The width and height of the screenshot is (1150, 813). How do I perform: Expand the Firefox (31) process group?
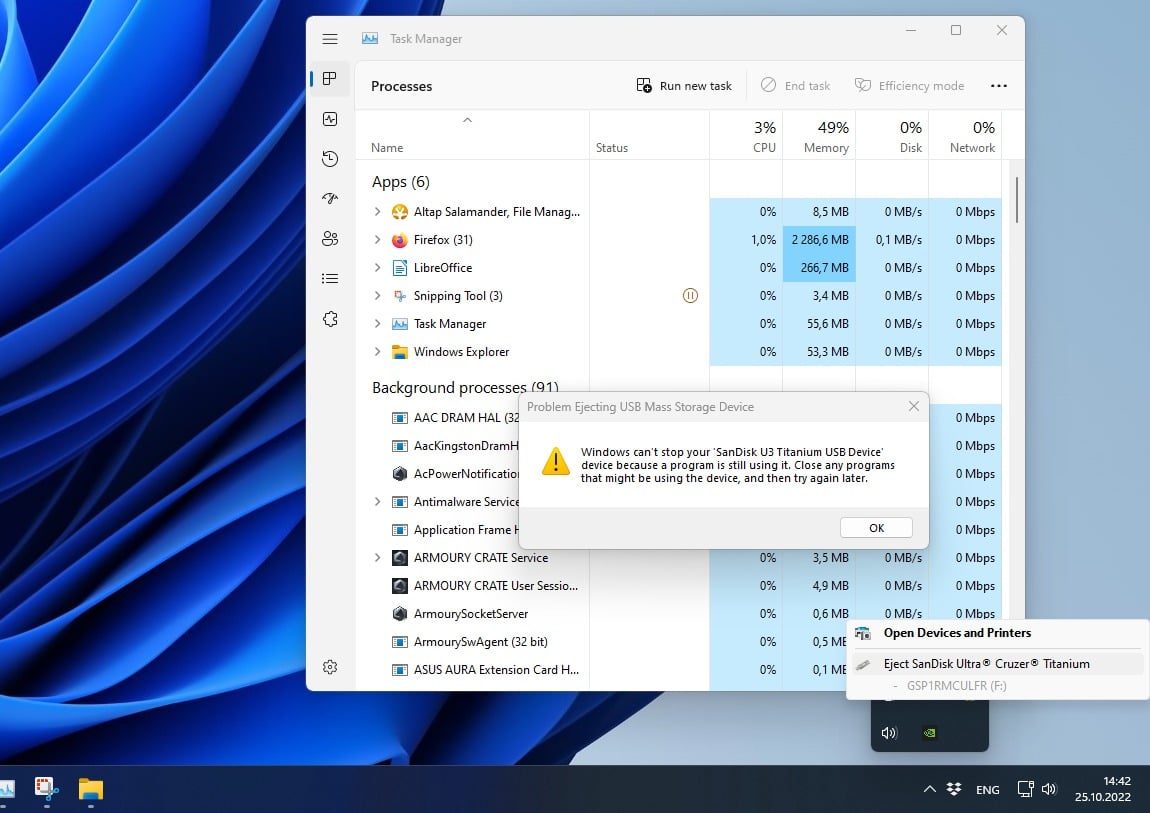[377, 240]
